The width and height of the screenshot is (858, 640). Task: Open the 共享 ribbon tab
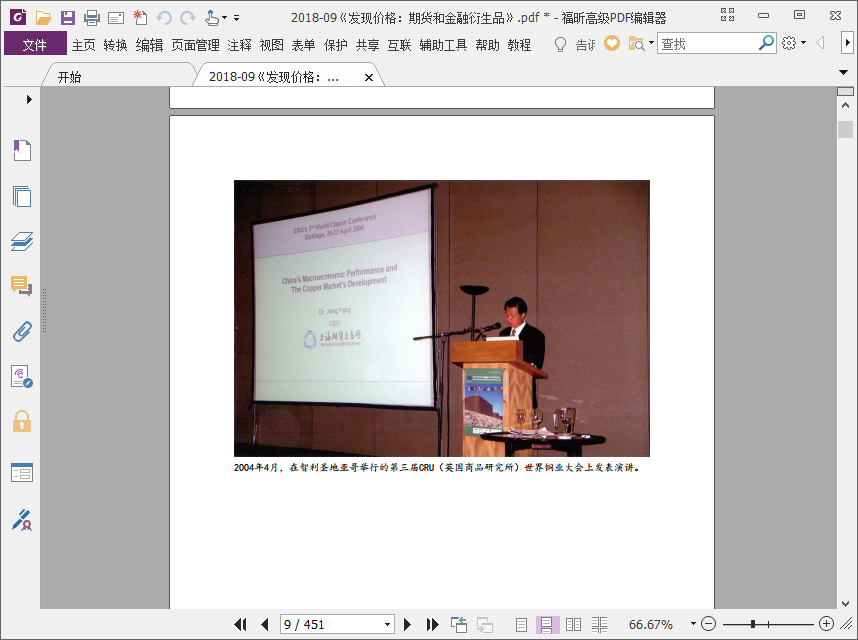coord(368,45)
